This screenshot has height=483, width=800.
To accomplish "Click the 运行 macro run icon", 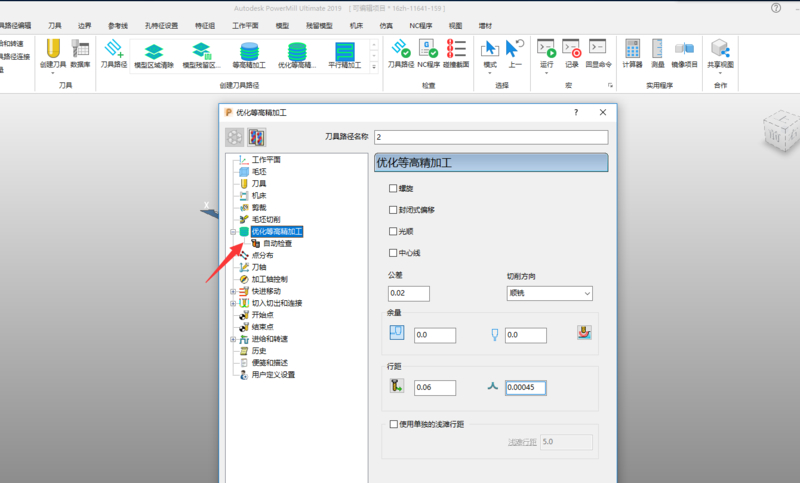I will pos(546,49).
